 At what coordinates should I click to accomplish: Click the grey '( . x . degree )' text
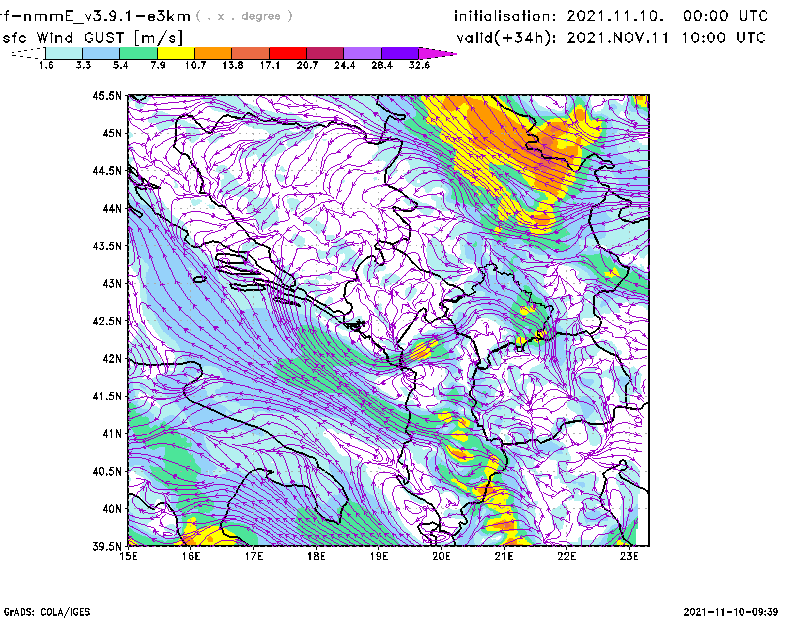[x=244, y=16]
